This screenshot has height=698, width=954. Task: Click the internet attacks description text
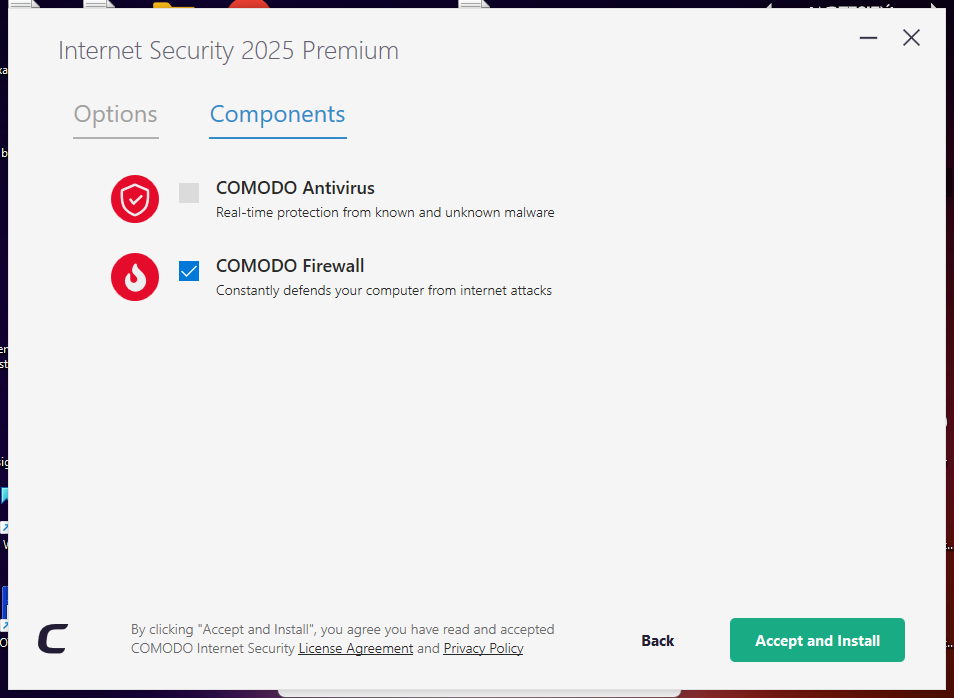coord(384,291)
